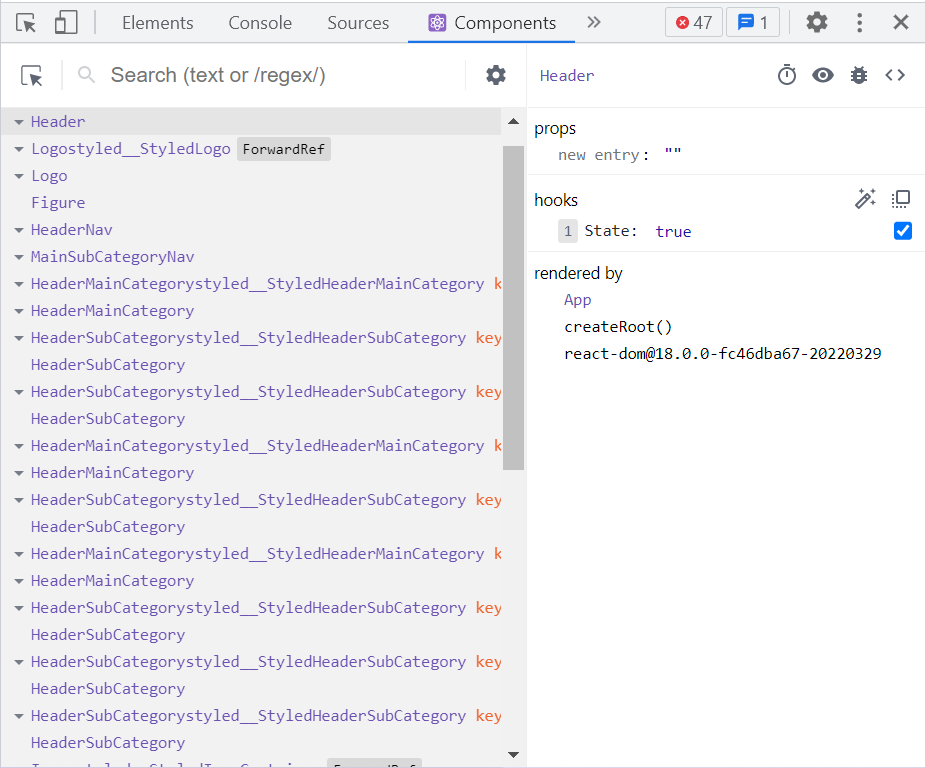Suspend the Header component with stopwatch icon
Screen dimensions: 925x768
(786, 76)
